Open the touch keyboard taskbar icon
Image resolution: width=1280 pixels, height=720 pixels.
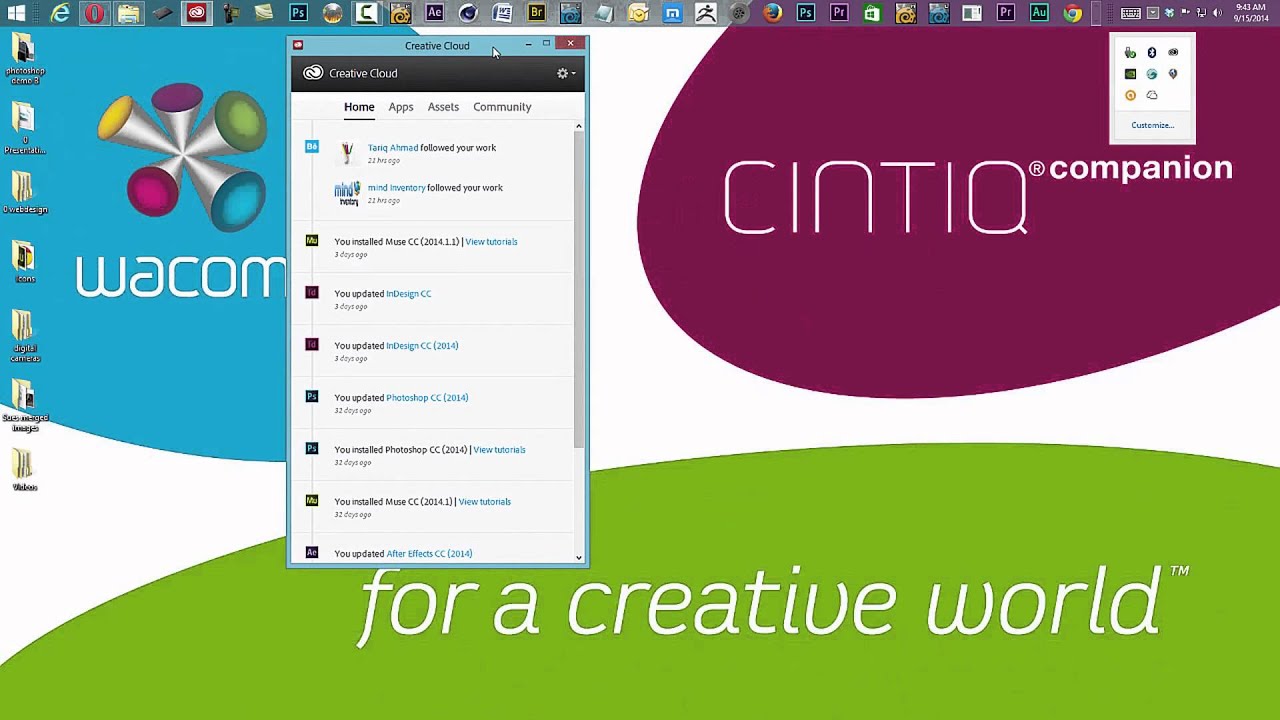[1130, 13]
